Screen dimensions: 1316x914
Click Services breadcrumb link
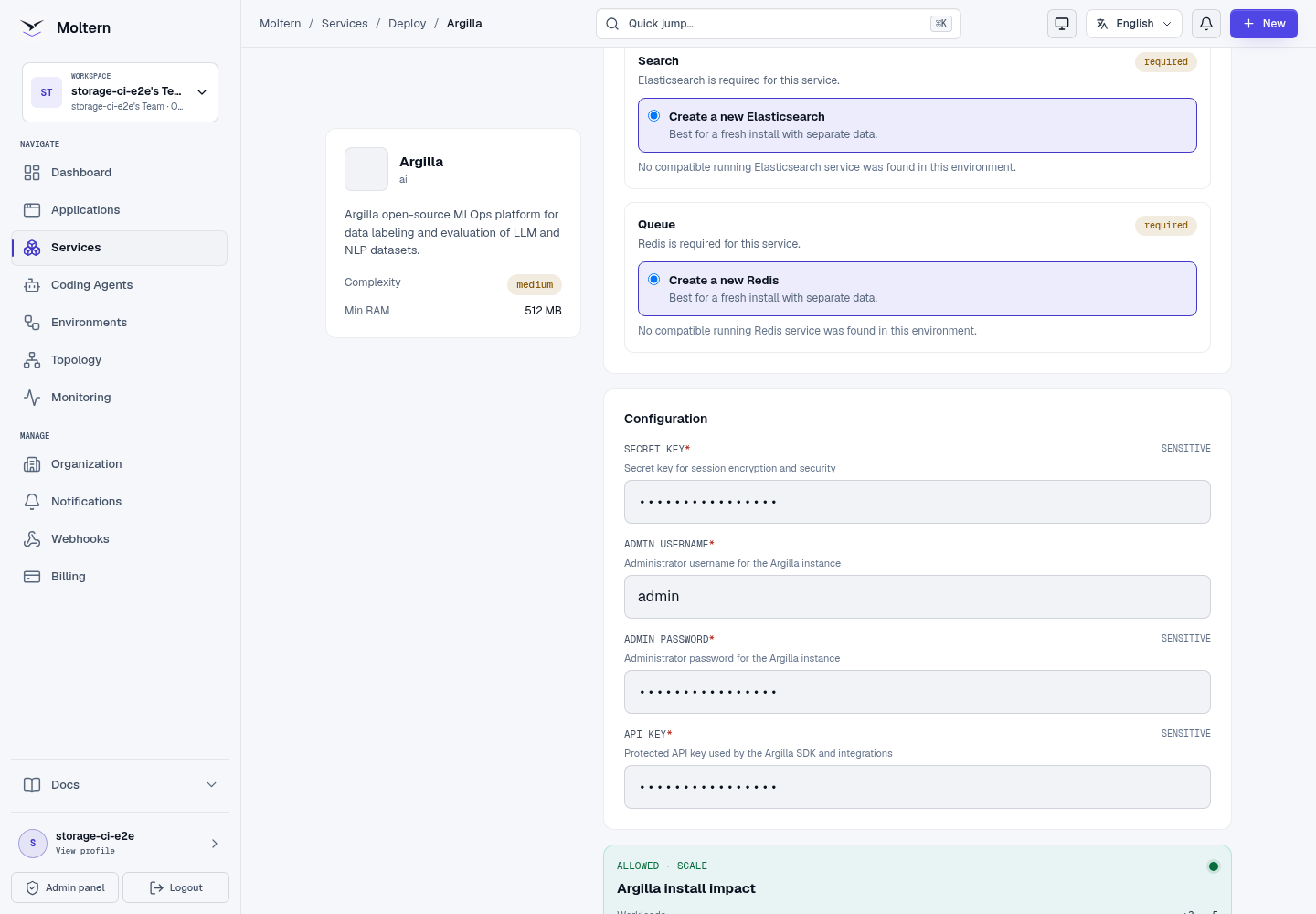tap(345, 24)
